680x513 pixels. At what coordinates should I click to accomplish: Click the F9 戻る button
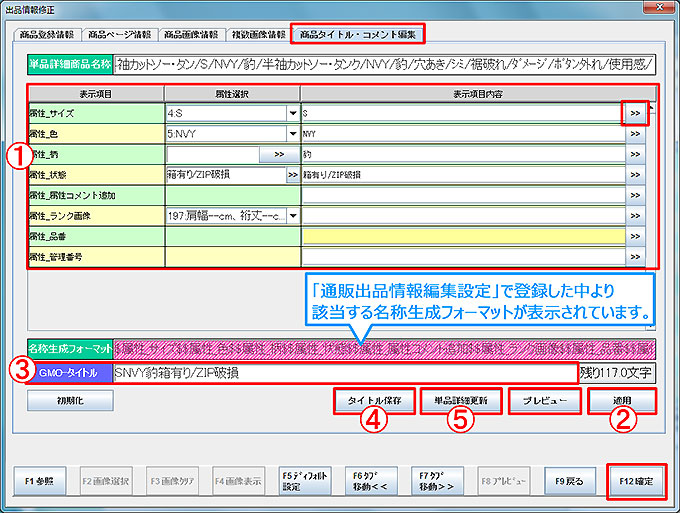[570, 481]
